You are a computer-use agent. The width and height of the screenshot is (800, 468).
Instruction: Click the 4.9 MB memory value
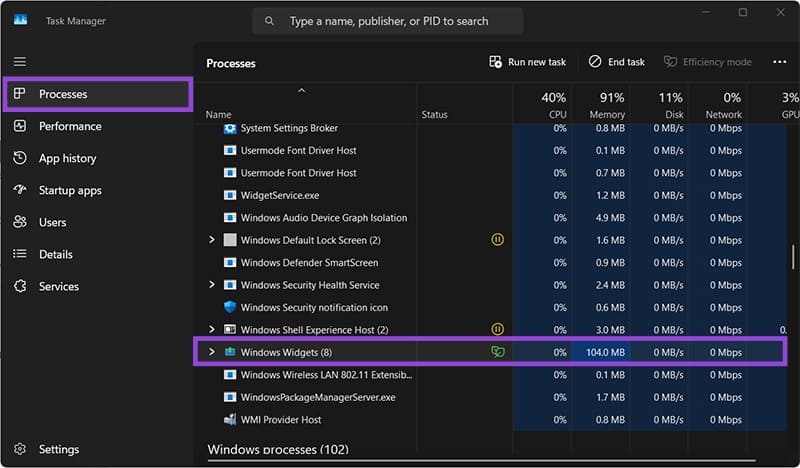click(610, 217)
